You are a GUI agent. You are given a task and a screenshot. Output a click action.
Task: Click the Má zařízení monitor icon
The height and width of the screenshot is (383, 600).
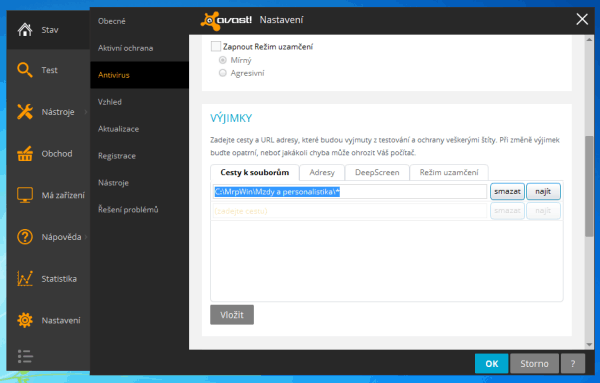tap(25, 195)
